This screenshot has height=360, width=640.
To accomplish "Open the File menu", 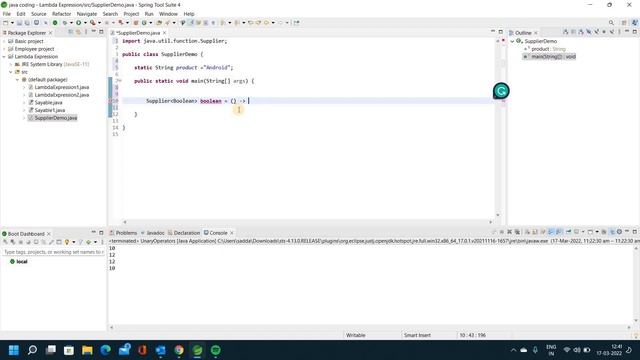I will [7, 14].
